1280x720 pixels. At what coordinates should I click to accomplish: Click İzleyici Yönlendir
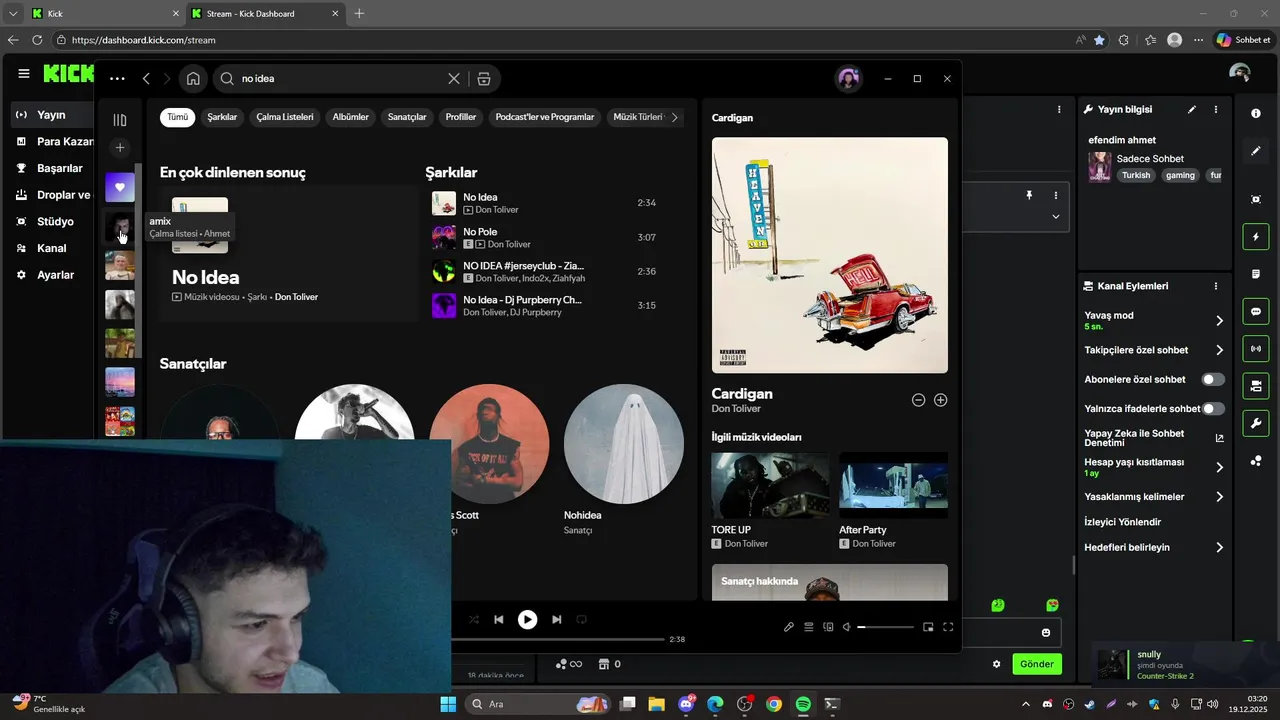coord(1122,522)
